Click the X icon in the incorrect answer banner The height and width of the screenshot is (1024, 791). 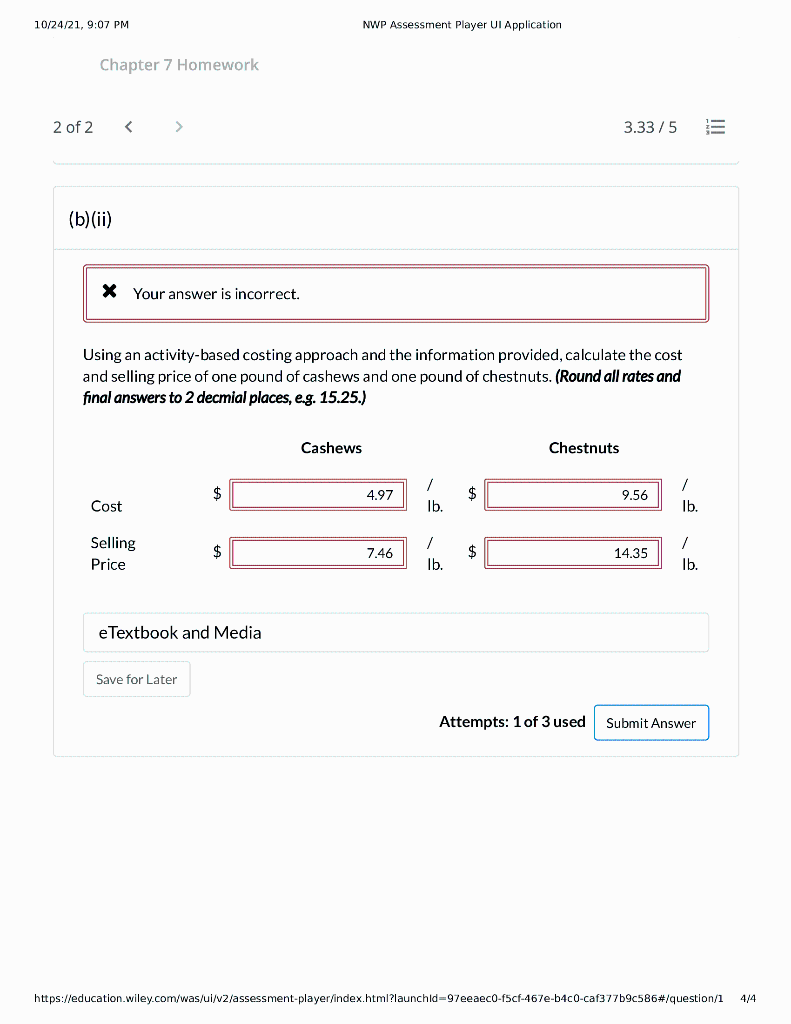pos(111,293)
